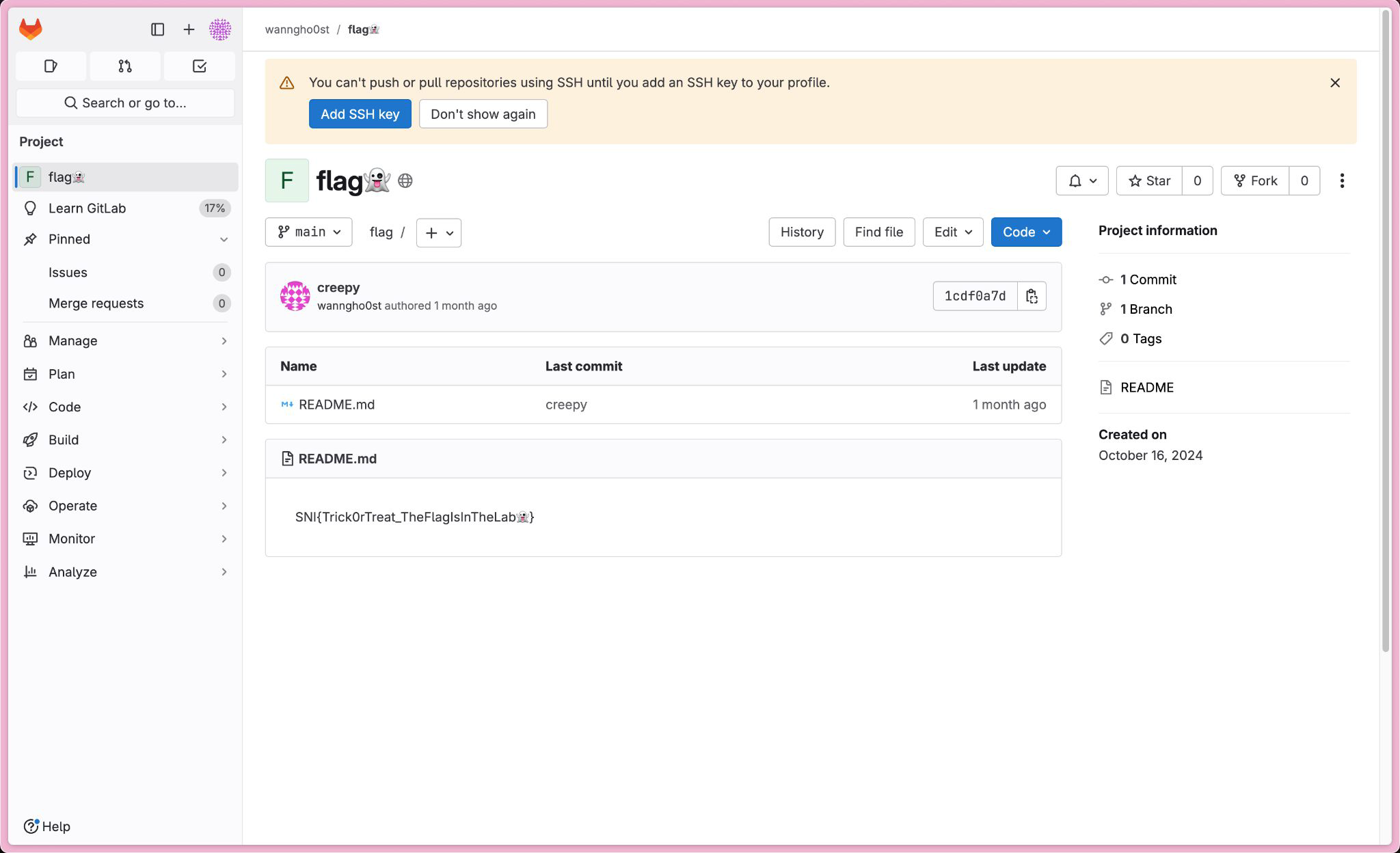
Task: Open the assigned issues icon
Action: coord(51,66)
